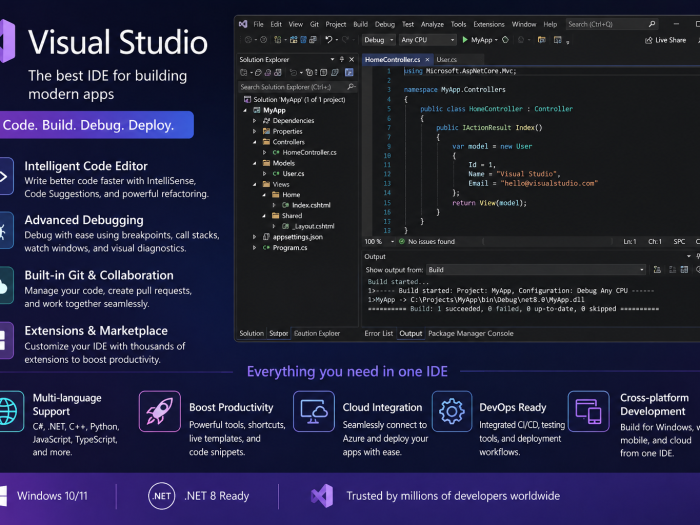Click the Hot Reload icon right of MyApp
Image resolution: width=700 pixels, height=525 pixels.
point(505,40)
